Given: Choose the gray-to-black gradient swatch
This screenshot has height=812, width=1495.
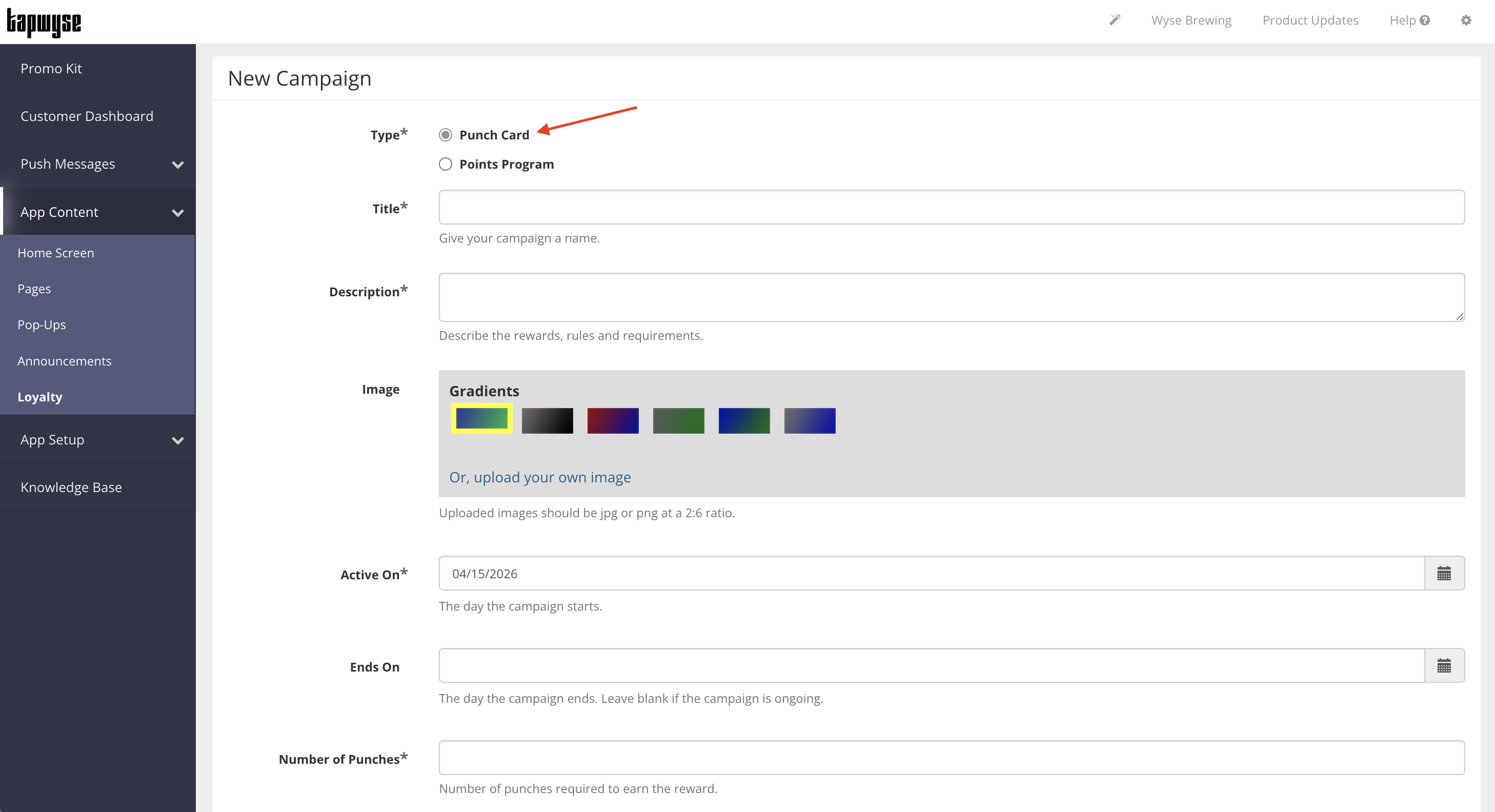Looking at the screenshot, I should pos(547,421).
